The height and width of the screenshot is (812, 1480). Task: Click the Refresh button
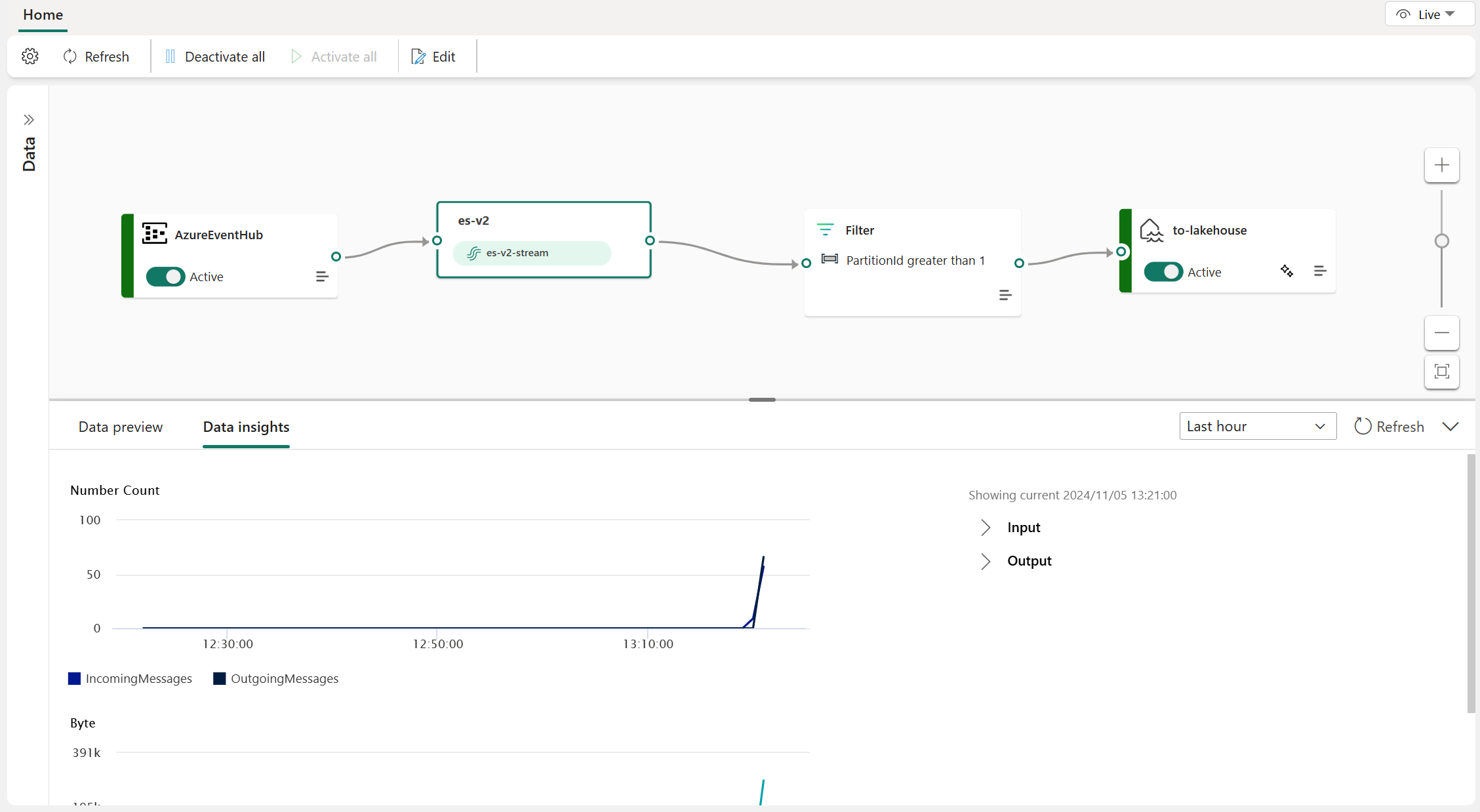point(96,56)
